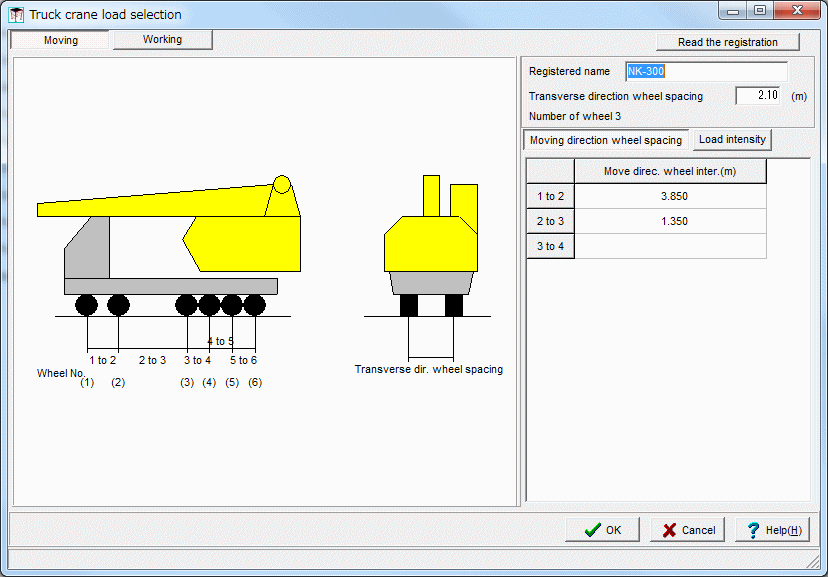Screen dimensions: 828x577
Task: Click the Truck crane title bar icon
Action: click(16, 15)
